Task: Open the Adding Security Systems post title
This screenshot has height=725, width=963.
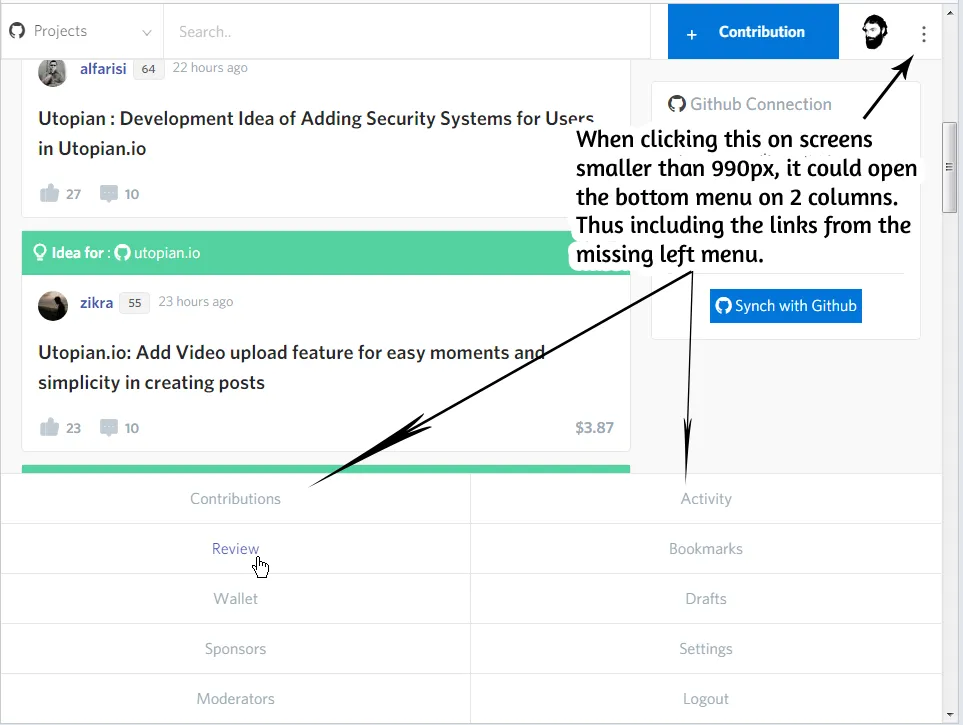Action: click(316, 133)
